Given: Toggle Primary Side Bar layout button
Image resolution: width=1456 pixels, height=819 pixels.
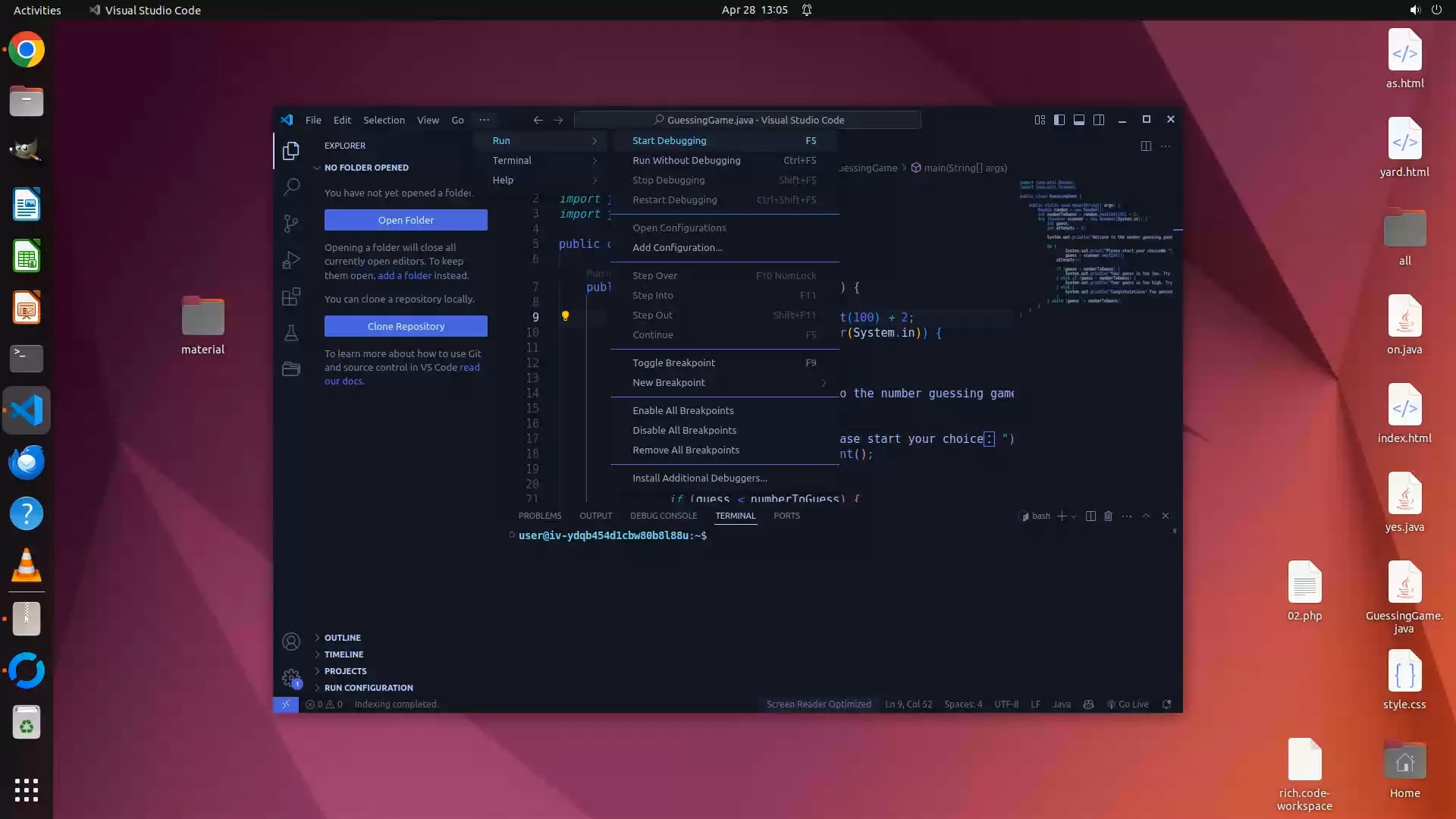Looking at the screenshot, I should tap(1059, 120).
